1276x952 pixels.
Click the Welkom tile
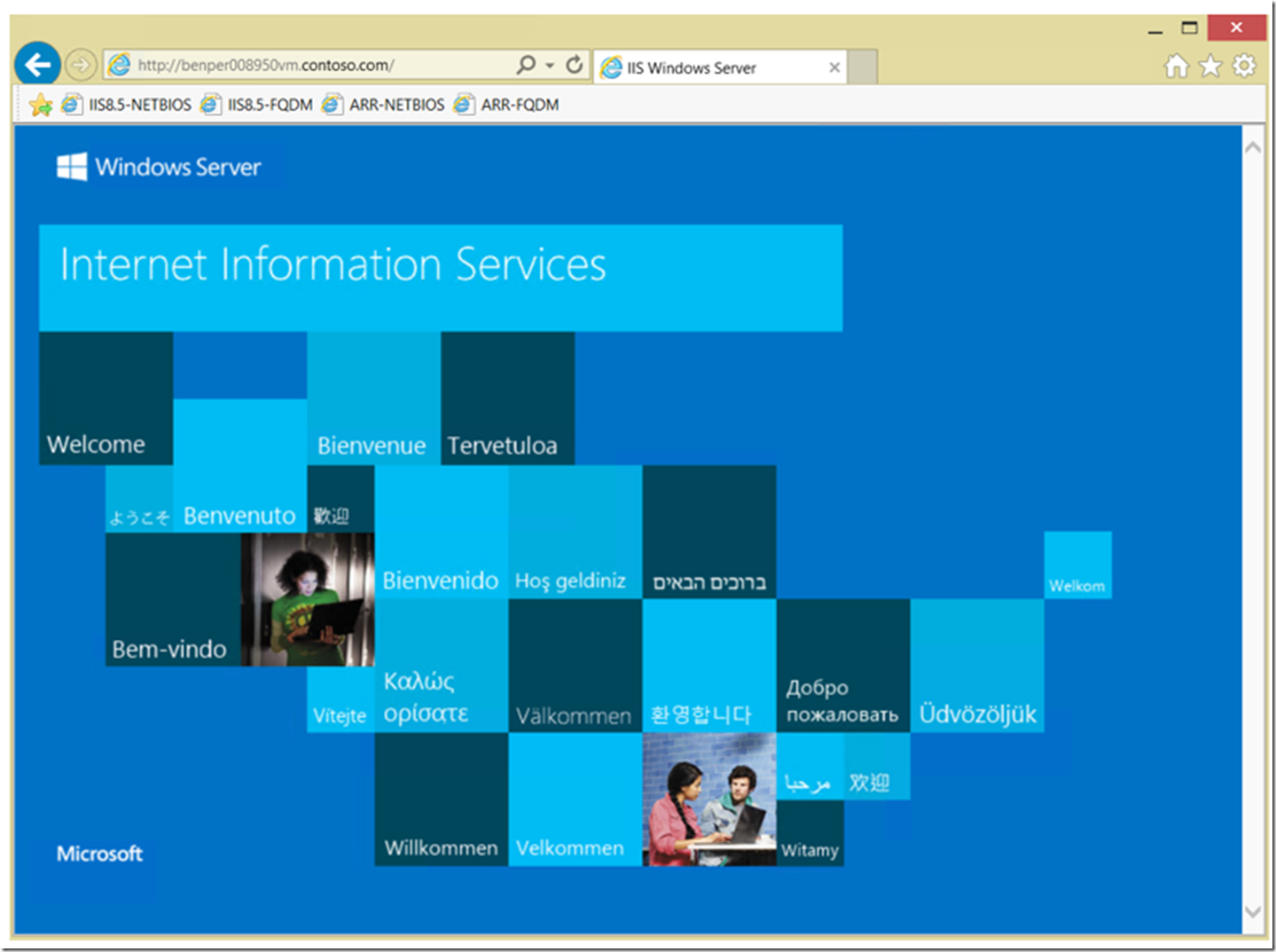pyautogui.click(x=1077, y=566)
